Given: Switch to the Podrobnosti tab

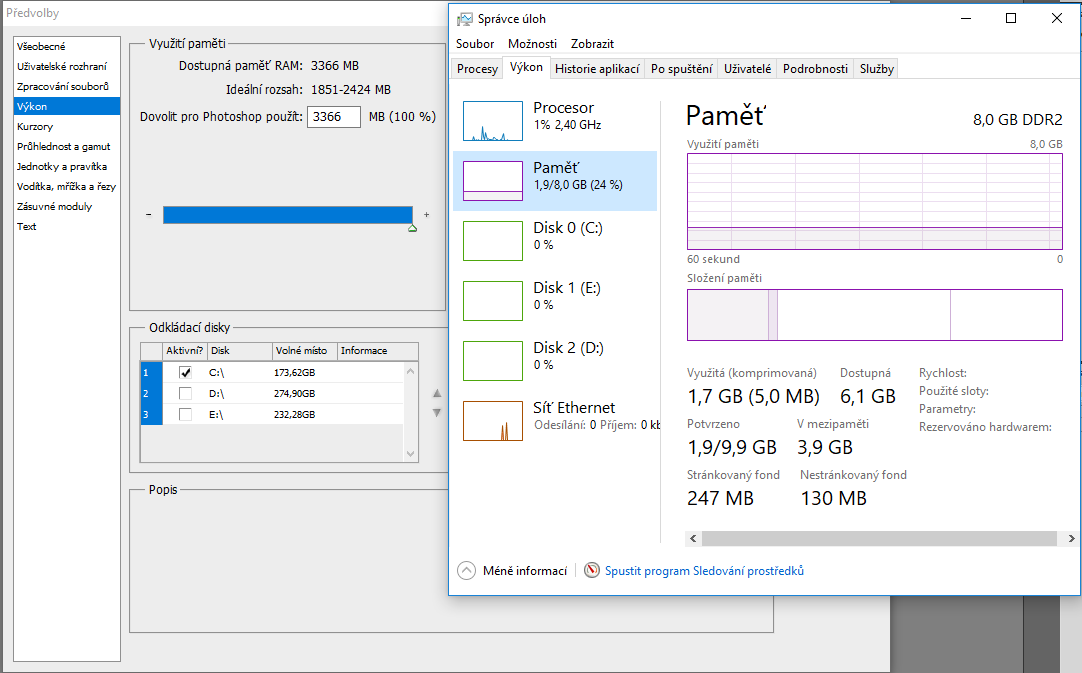Looking at the screenshot, I should pyautogui.click(x=815, y=69).
